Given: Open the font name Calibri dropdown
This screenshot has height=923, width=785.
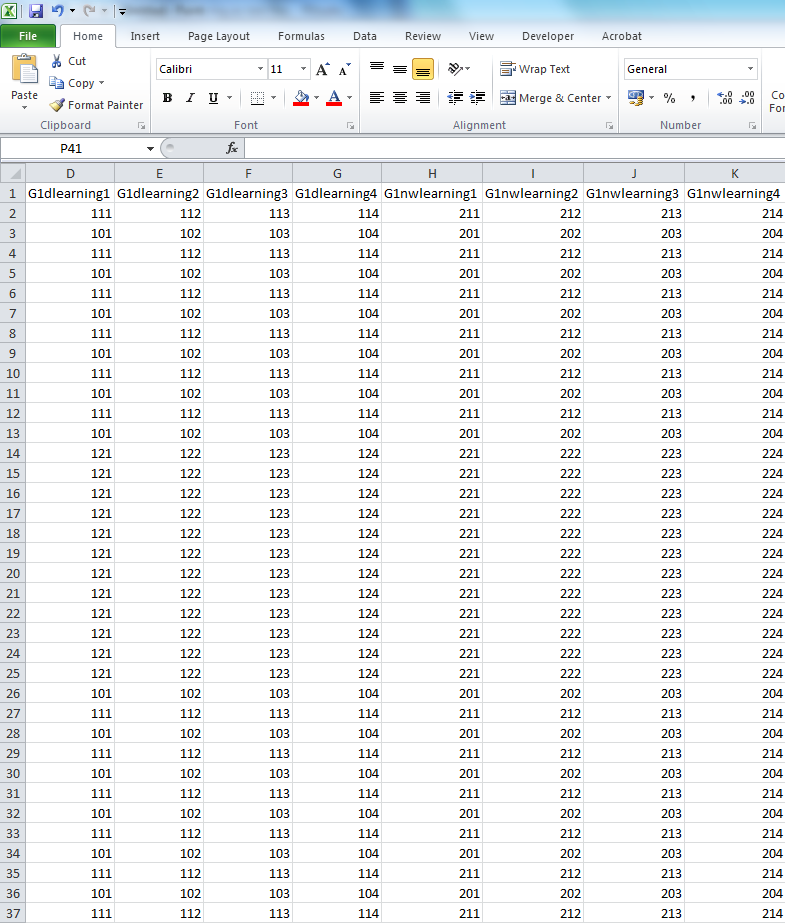Looking at the screenshot, I should point(260,70).
